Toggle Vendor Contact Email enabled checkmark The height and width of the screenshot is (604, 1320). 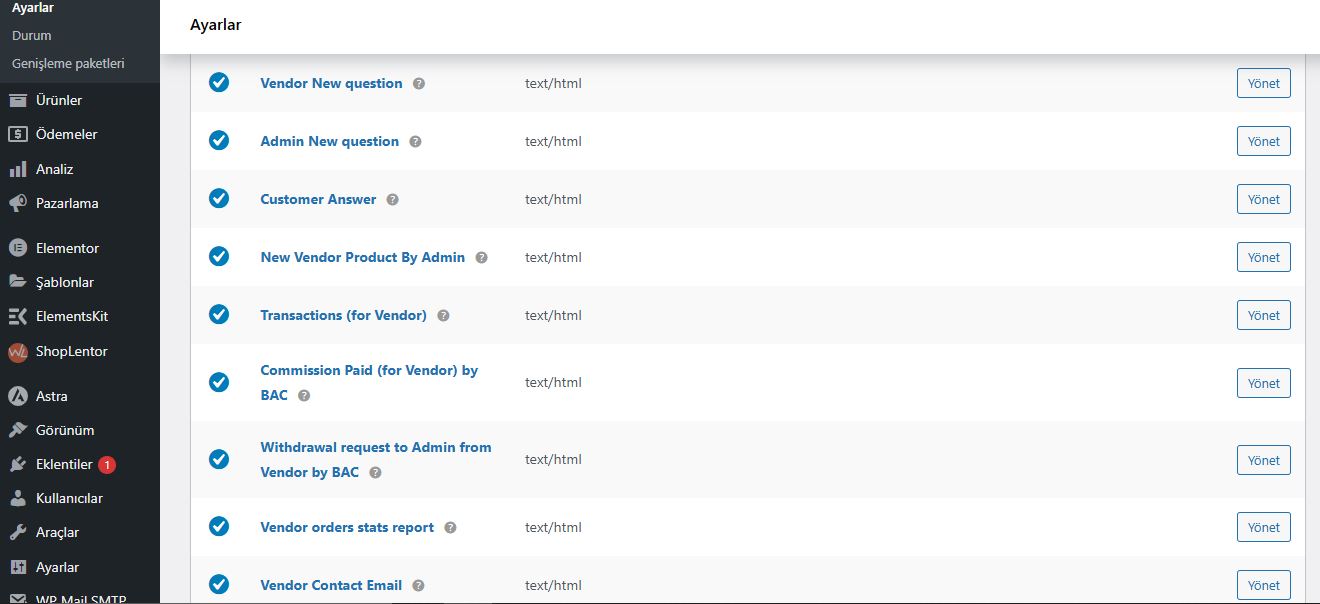(x=219, y=585)
